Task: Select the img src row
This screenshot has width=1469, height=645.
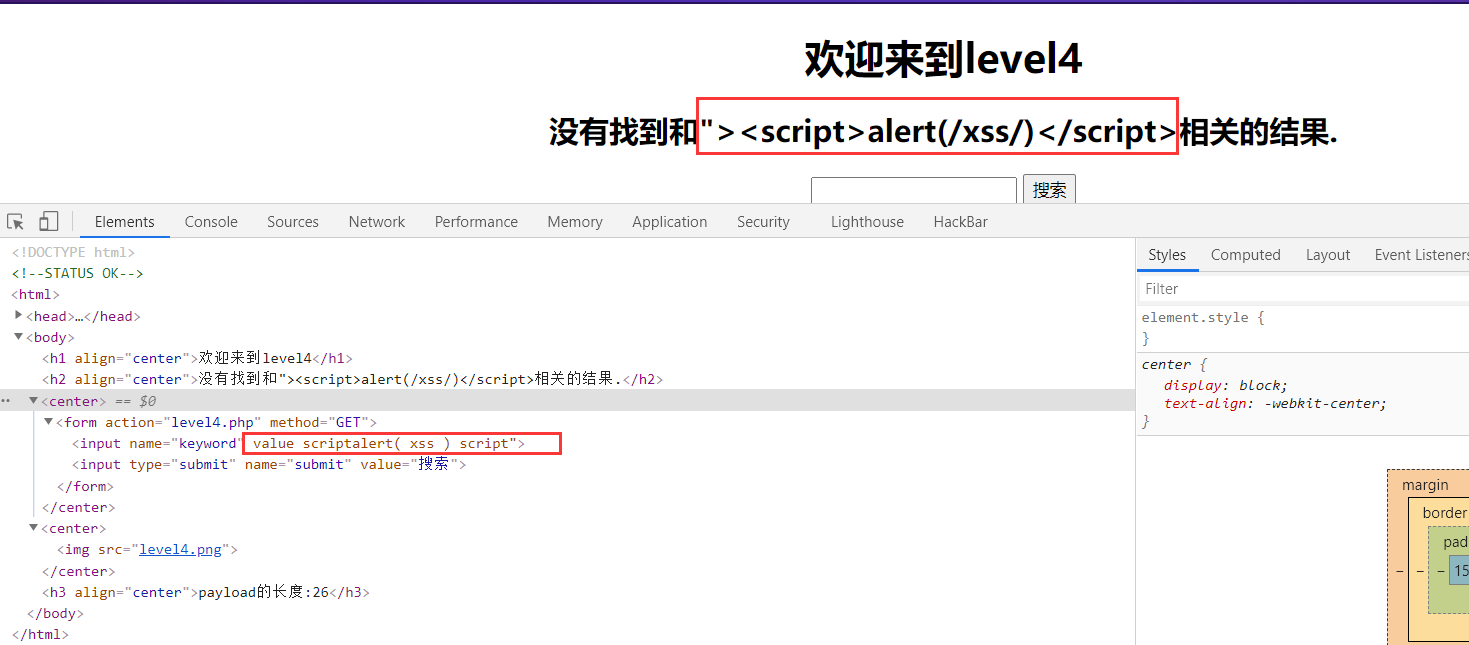Action: click(147, 549)
